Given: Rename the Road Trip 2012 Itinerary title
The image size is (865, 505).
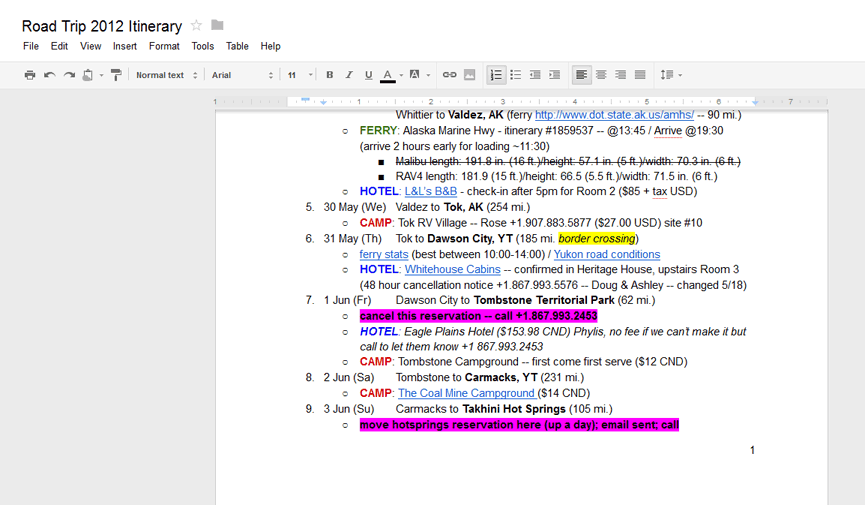Looking at the screenshot, I should [102, 26].
